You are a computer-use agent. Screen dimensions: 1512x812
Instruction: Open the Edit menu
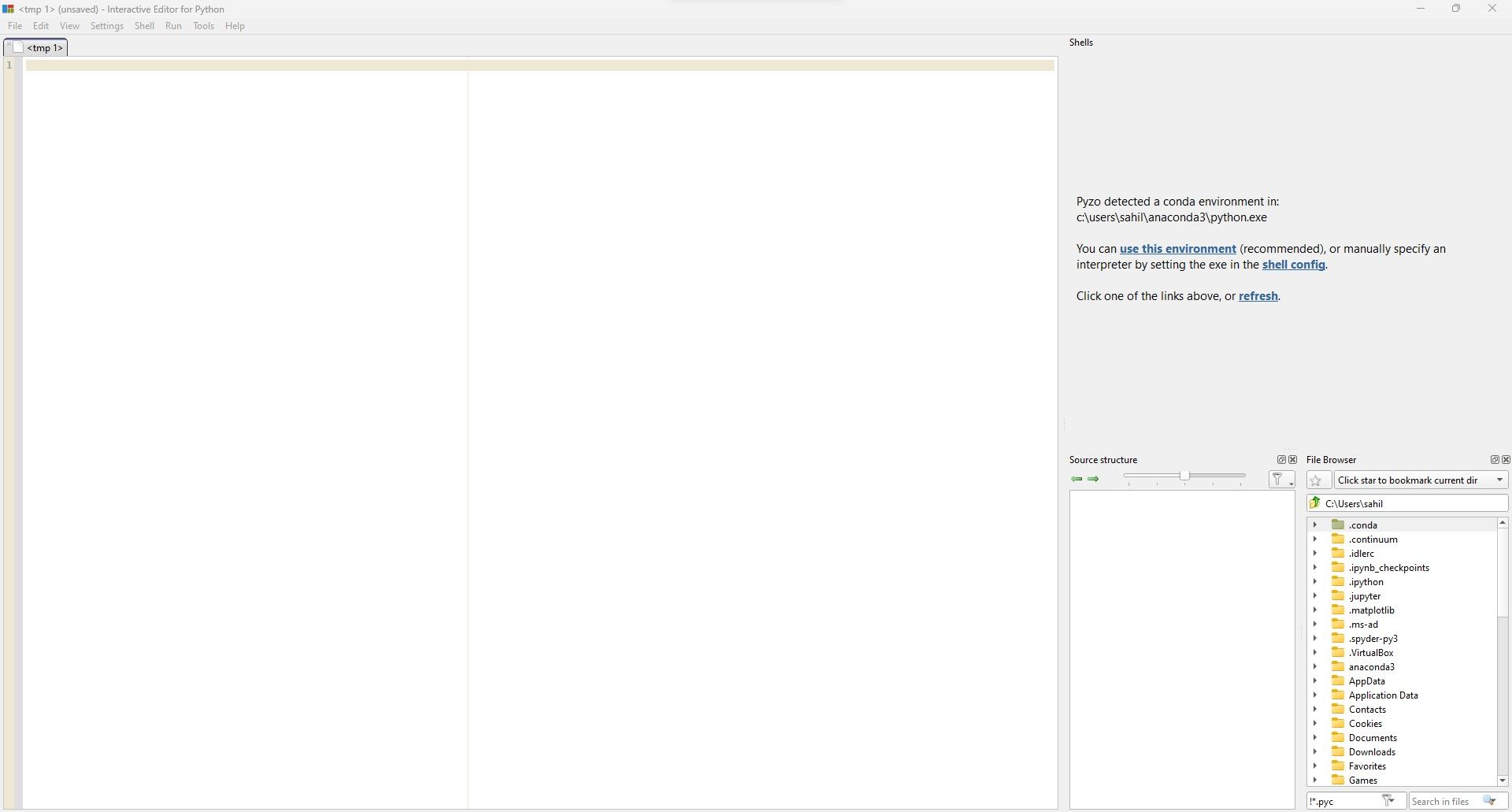click(x=41, y=26)
